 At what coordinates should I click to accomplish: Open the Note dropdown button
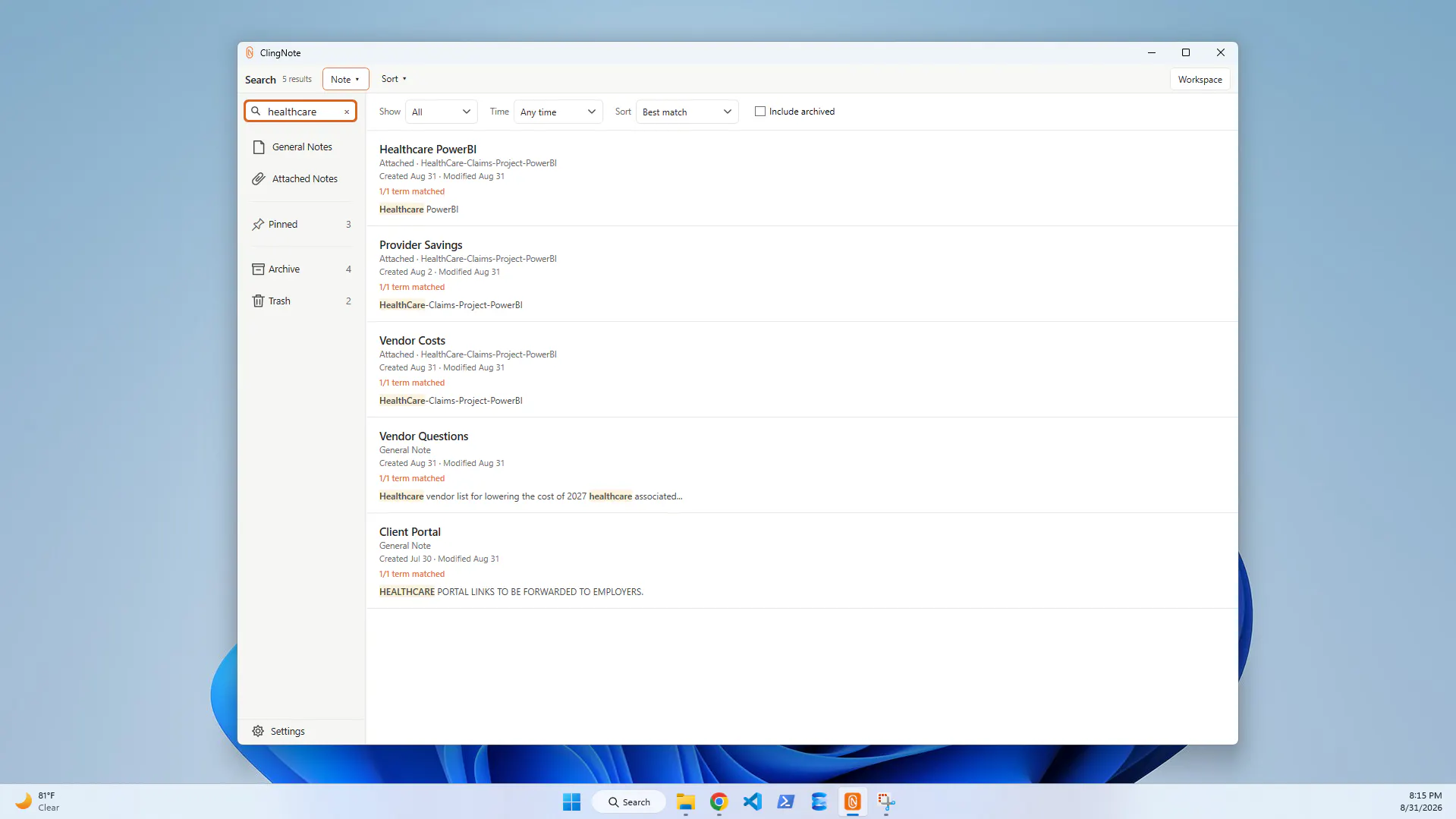click(345, 79)
